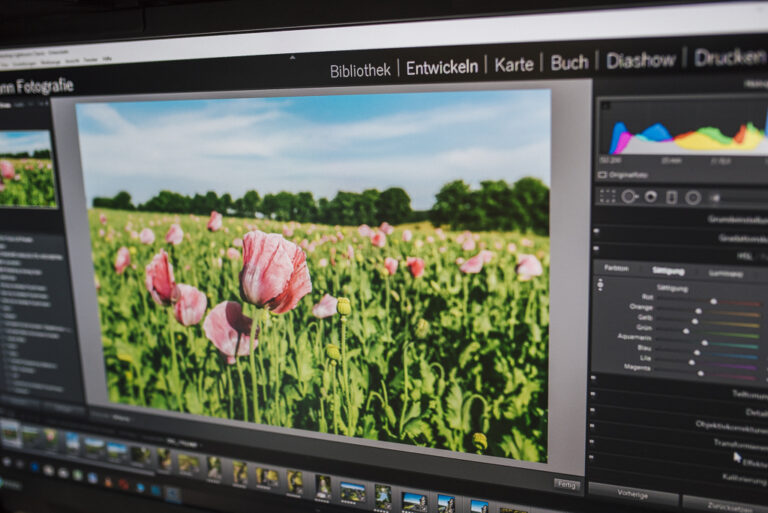Switch to the Luminanz tab in HSL
Image resolution: width=768 pixels, height=513 pixels.
click(726, 273)
